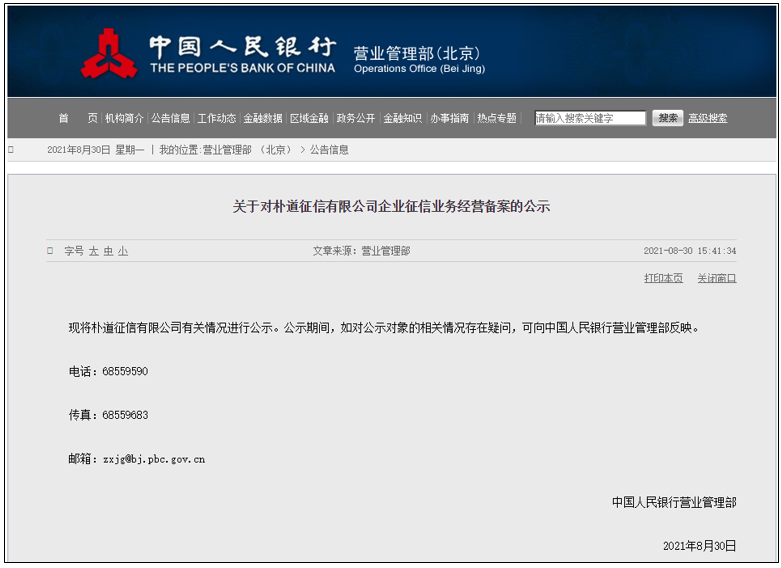Viewport: 781px width, 568px height.
Task: Click the email zxjg@bj.pbc.gov.cn
Action: point(154,459)
